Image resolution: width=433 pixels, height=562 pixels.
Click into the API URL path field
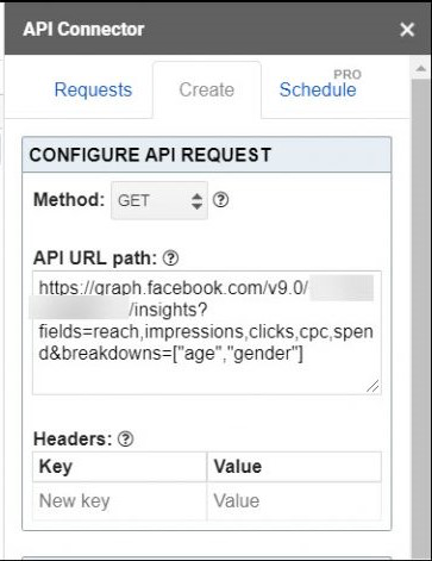tap(207, 333)
